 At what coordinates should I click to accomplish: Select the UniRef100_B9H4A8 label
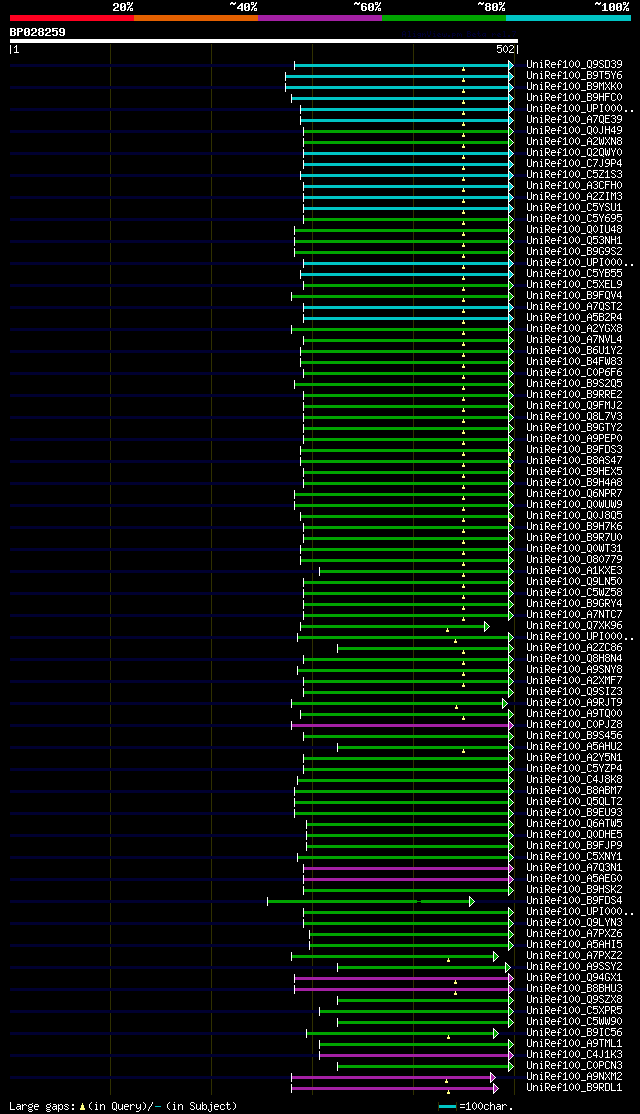[574, 482]
